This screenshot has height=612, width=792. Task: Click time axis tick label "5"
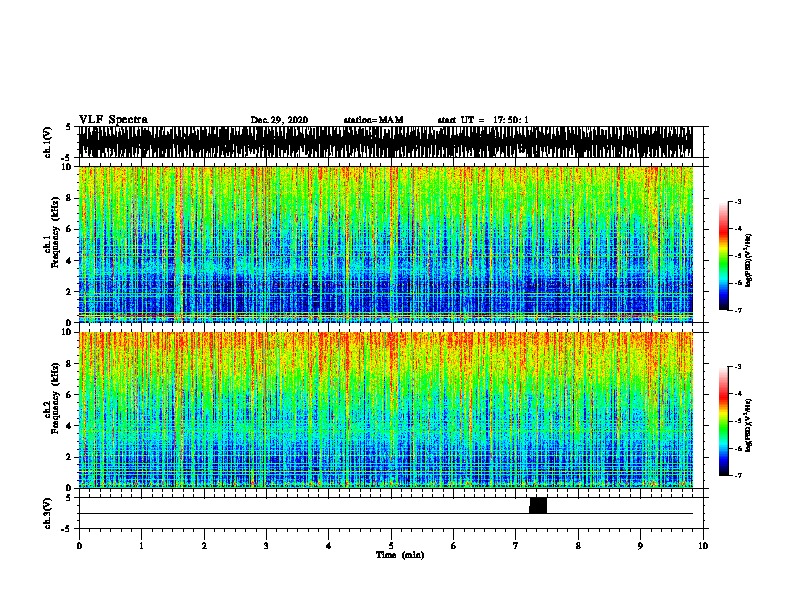click(x=391, y=545)
